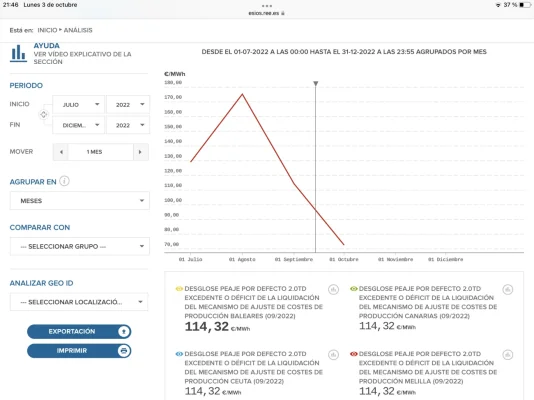Move period back one month
This screenshot has width=534, height=400.
tap(61, 152)
